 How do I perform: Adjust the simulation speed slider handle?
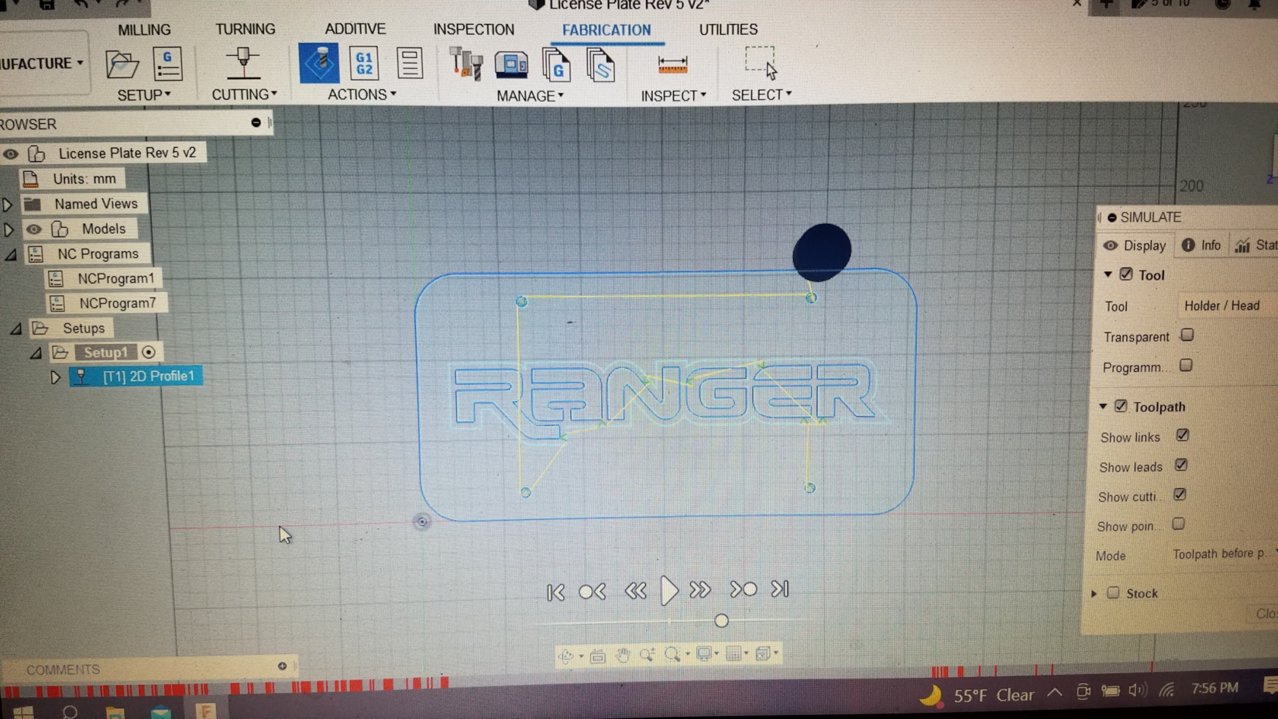[x=721, y=621]
